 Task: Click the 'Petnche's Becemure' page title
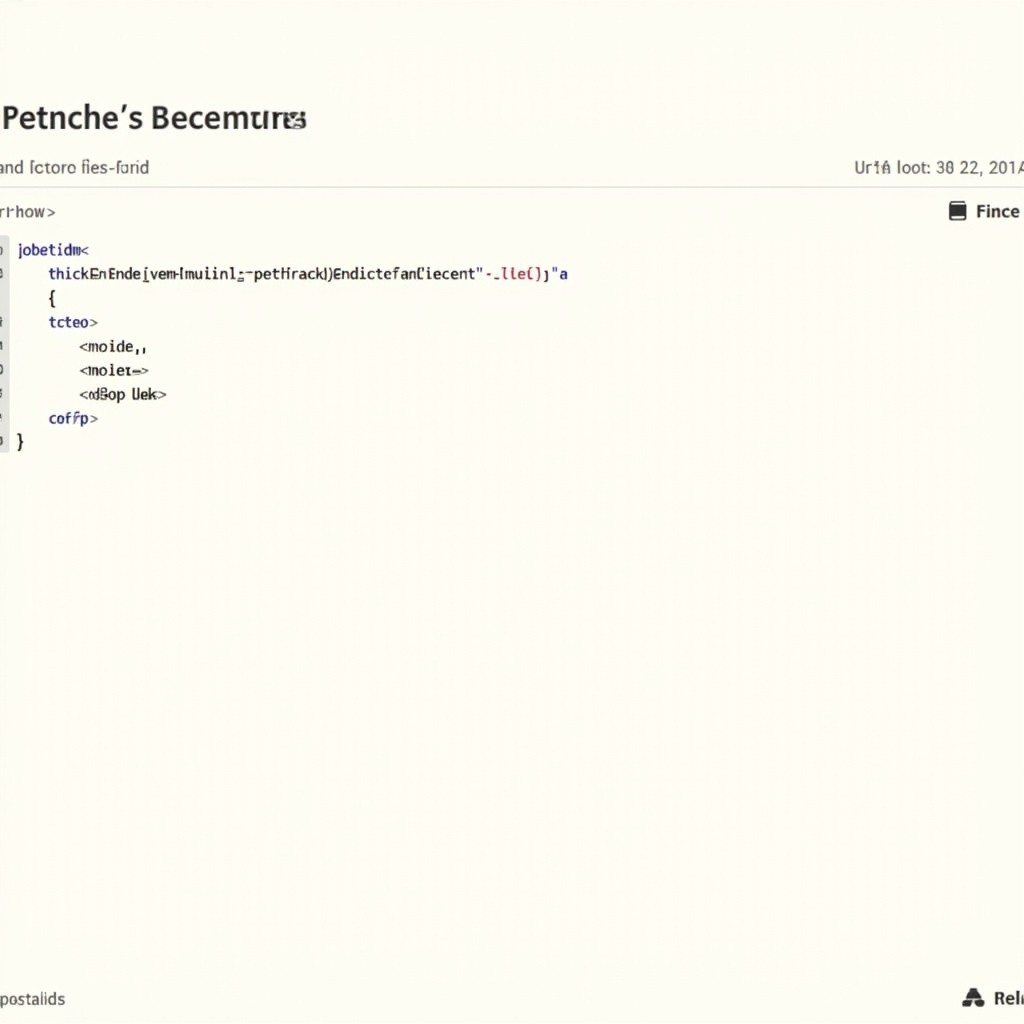[150, 118]
